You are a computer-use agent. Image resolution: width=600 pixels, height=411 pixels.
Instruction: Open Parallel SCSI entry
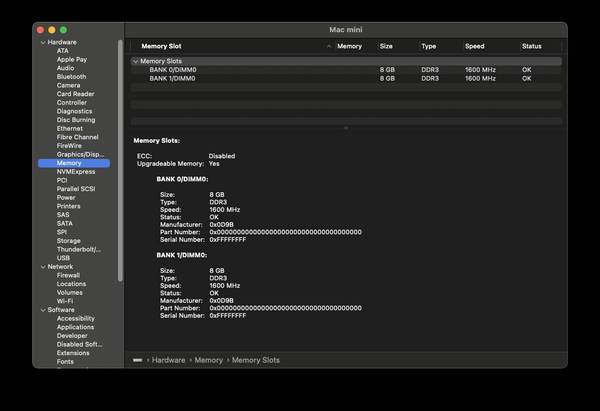pos(76,189)
